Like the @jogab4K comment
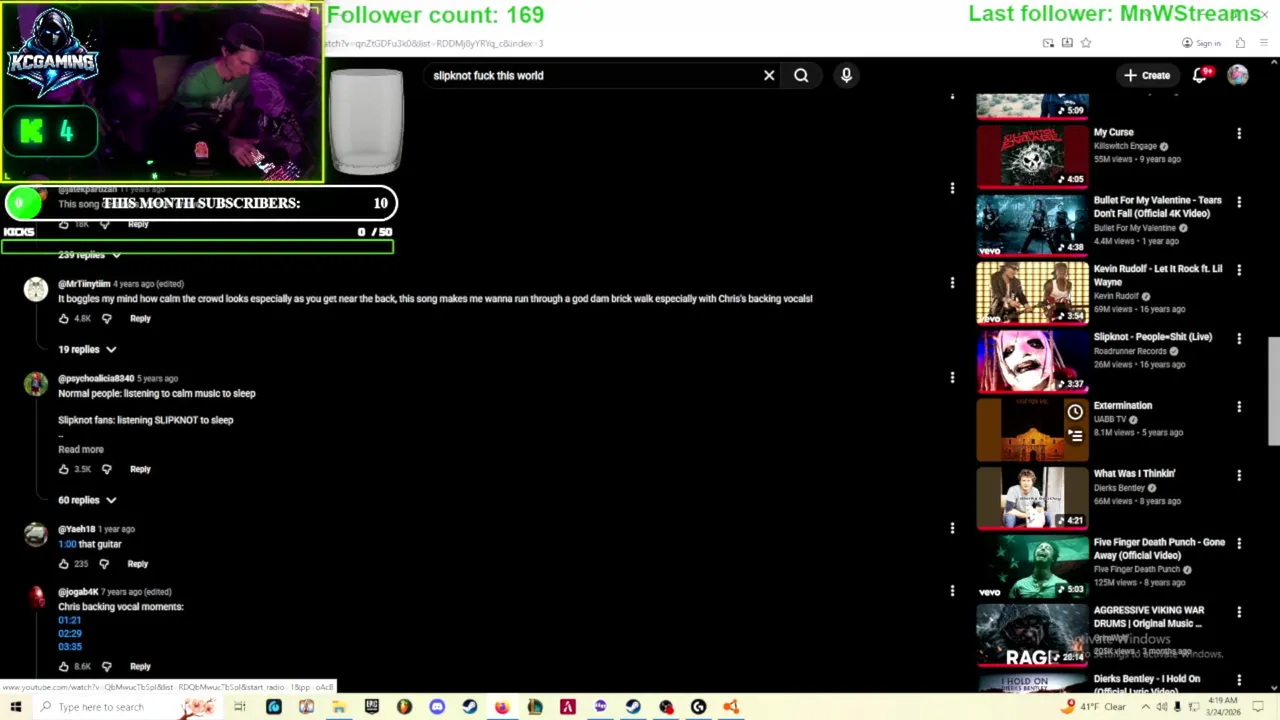This screenshot has height=720, width=1280. click(64, 666)
